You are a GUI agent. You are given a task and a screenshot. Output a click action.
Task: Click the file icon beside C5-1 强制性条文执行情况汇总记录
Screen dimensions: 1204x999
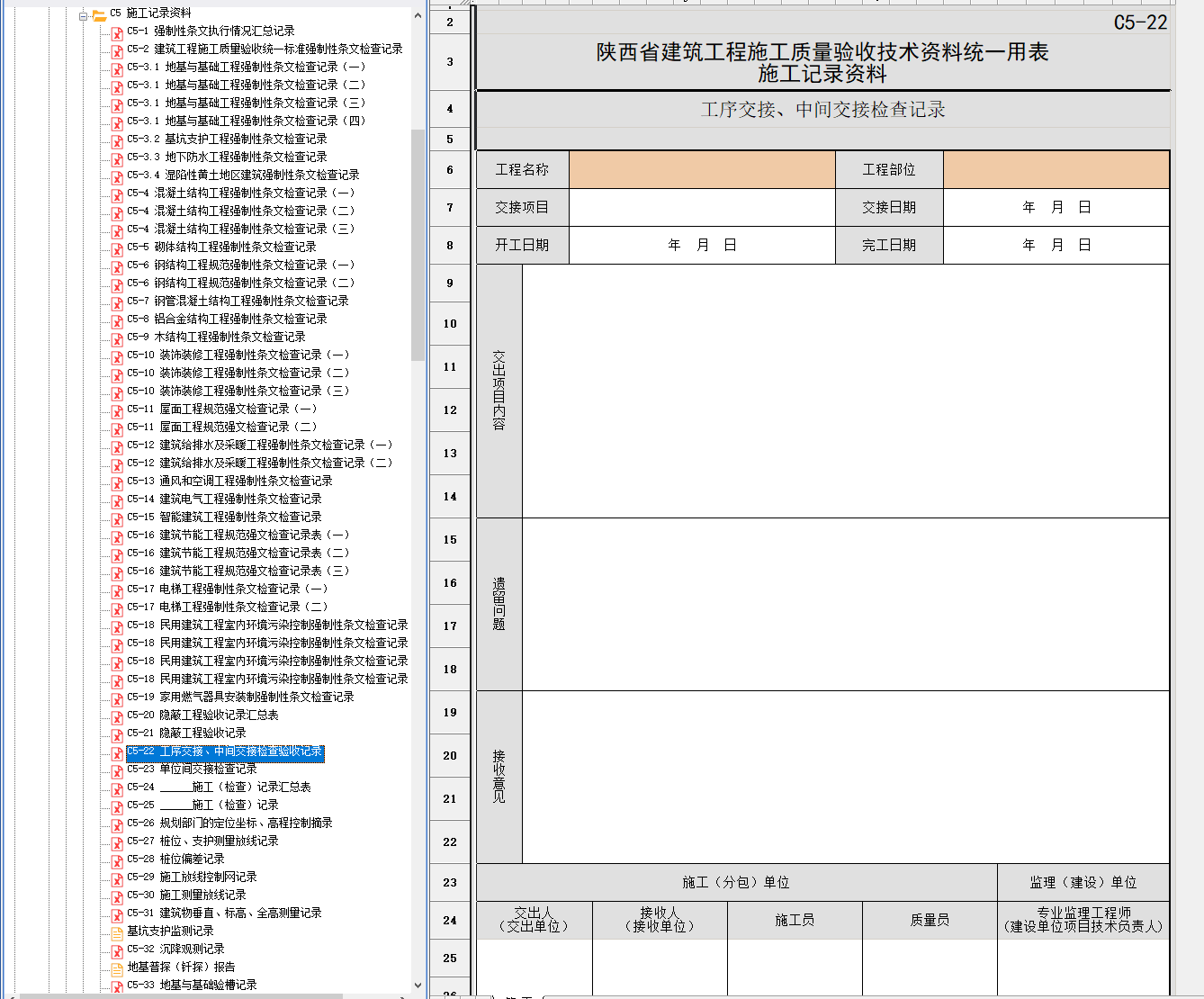(117, 33)
